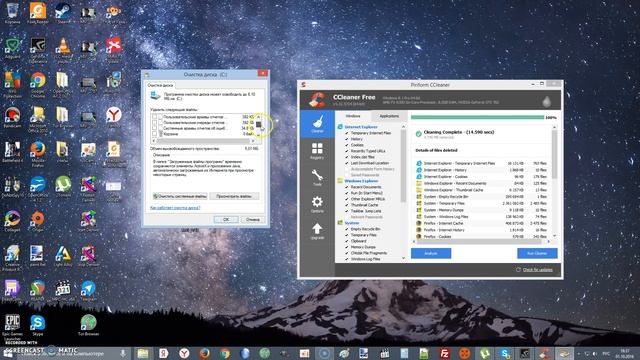Uncheck Temporary Internet Files in CCleaner
The height and width of the screenshot is (360, 640).
(347, 133)
